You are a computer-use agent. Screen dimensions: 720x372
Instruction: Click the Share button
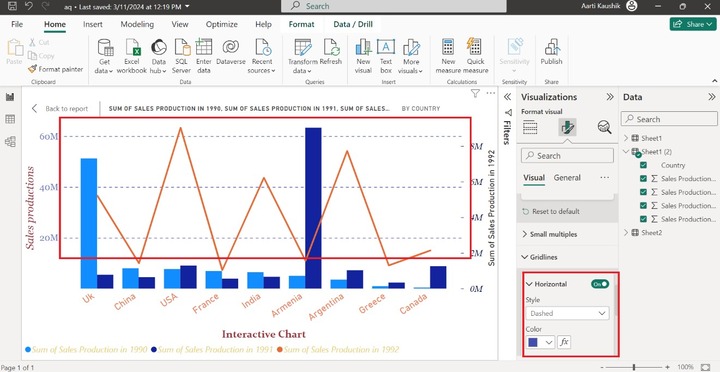693,24
